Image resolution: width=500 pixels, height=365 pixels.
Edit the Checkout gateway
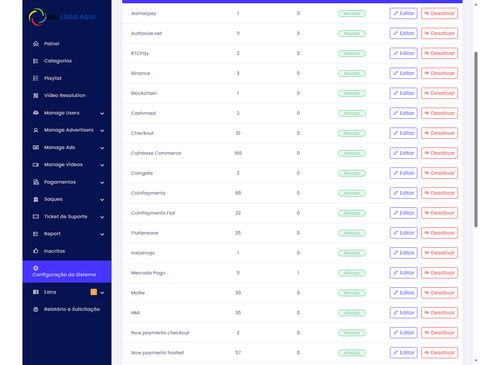tap(403, 133)
